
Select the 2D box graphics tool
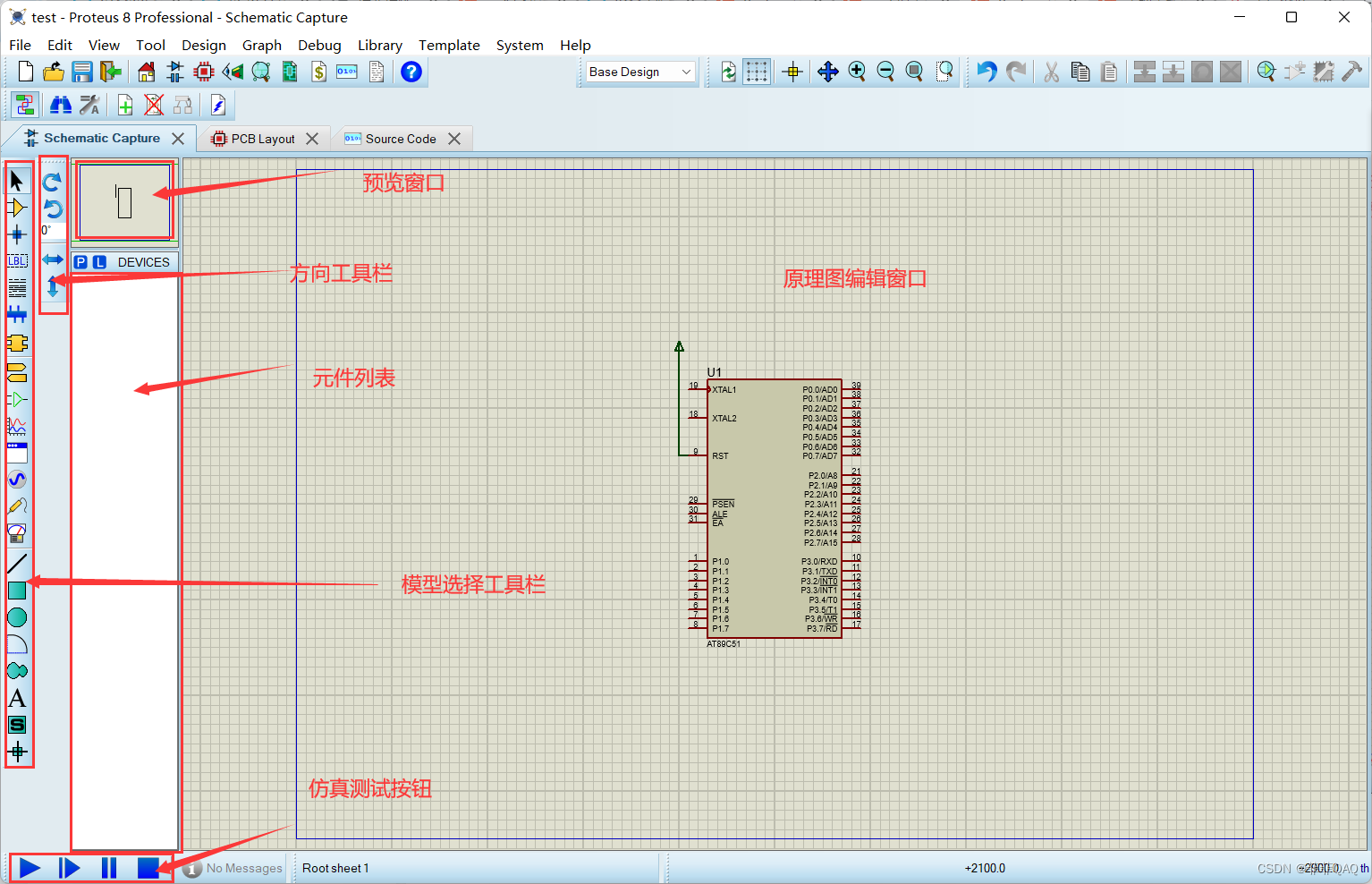17,591
